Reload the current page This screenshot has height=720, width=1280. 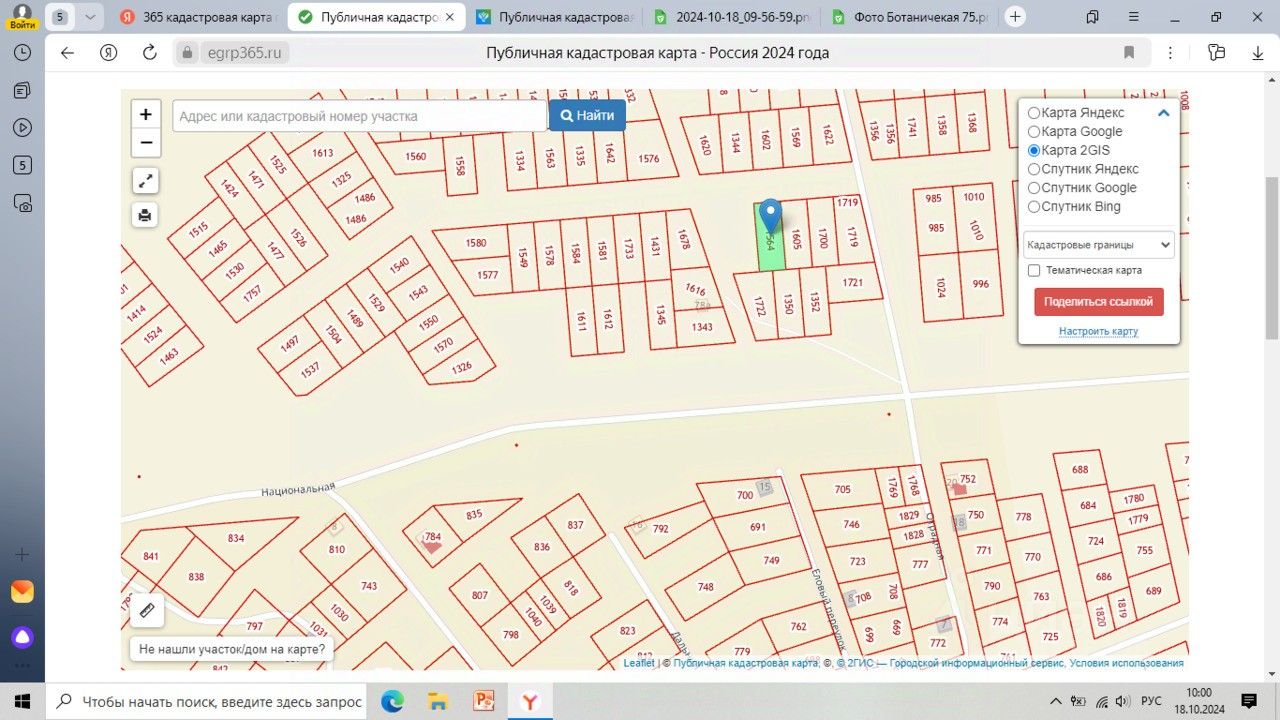click(150, 53)
